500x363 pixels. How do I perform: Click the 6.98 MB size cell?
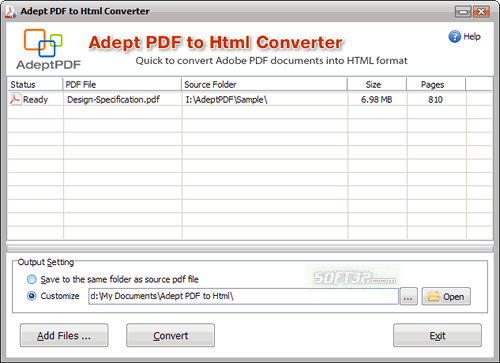coord(377,99)
